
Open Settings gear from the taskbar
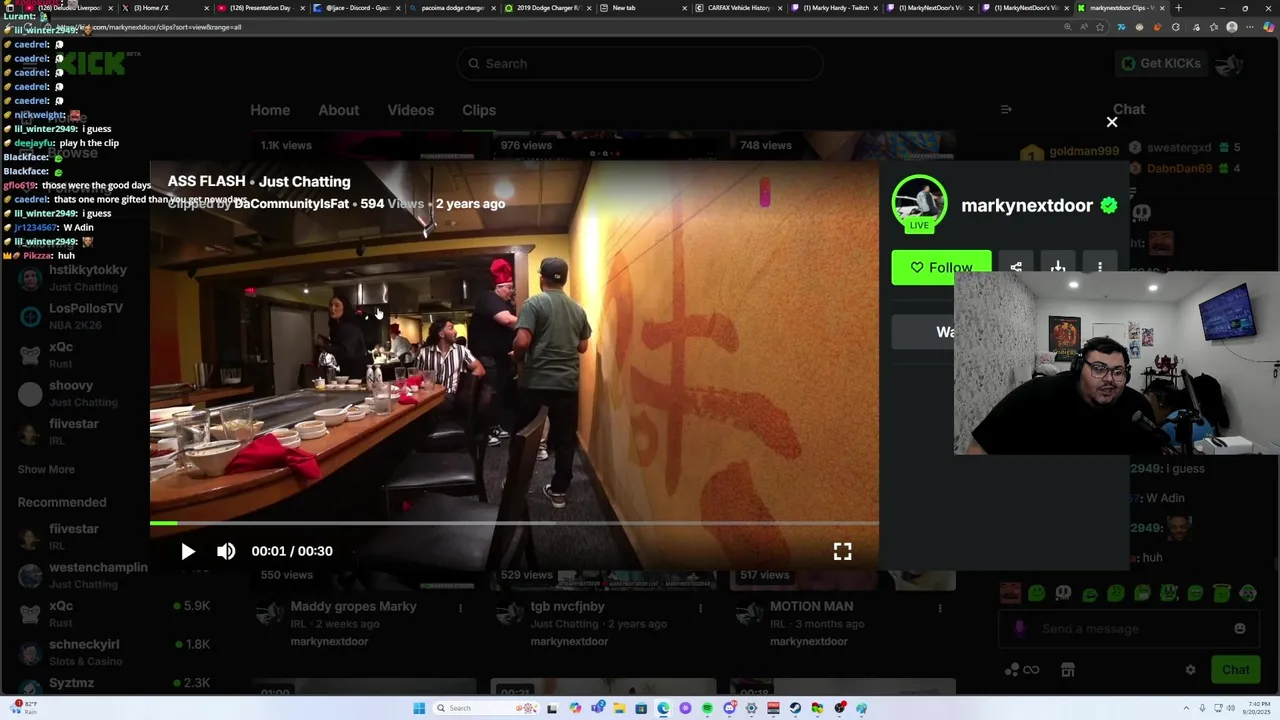tap(751, 708)
